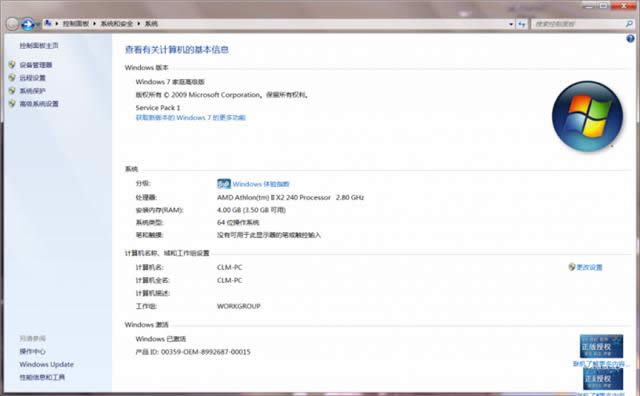Open 操作中心 under See also
The width and height of the screenshot is (640, 396).
pos(33,352)
